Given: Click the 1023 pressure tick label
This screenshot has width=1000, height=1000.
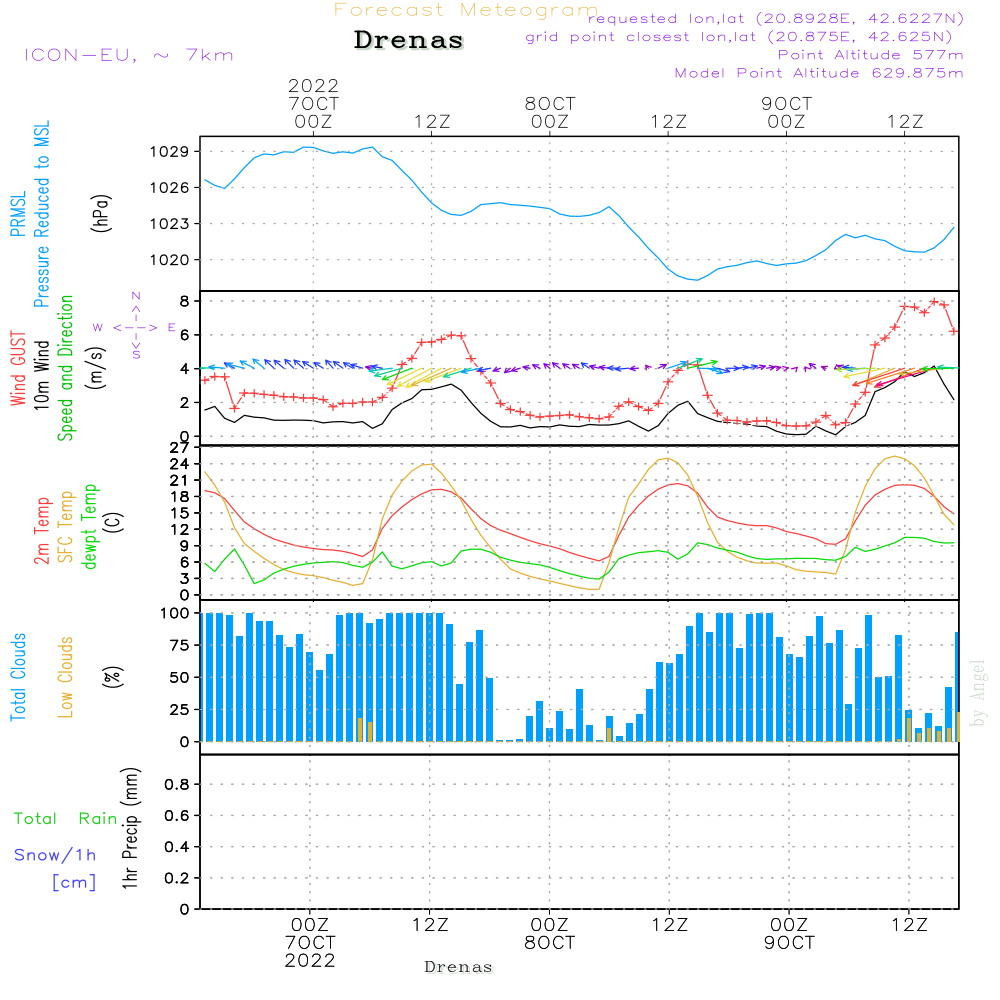Looking at the screenshot, I should 170,224.
